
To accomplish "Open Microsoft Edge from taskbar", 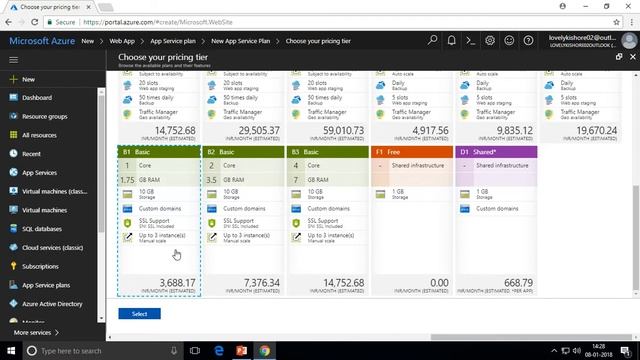I will pos(219,351).
